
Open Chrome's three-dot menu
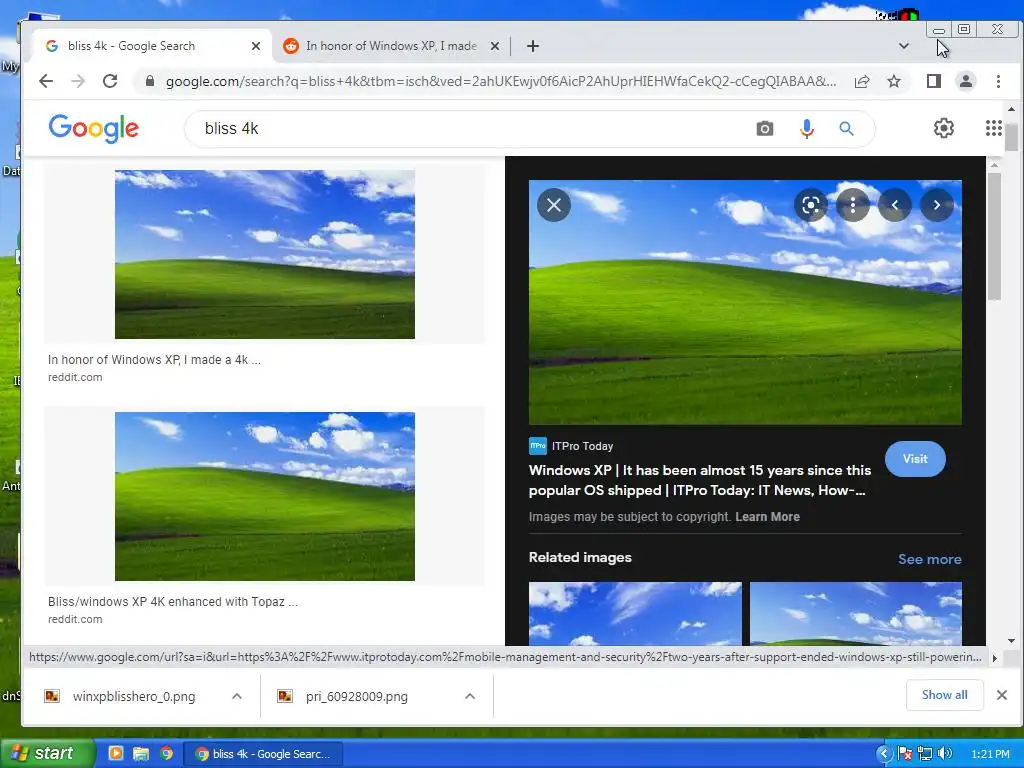click(x=998, y=81)
